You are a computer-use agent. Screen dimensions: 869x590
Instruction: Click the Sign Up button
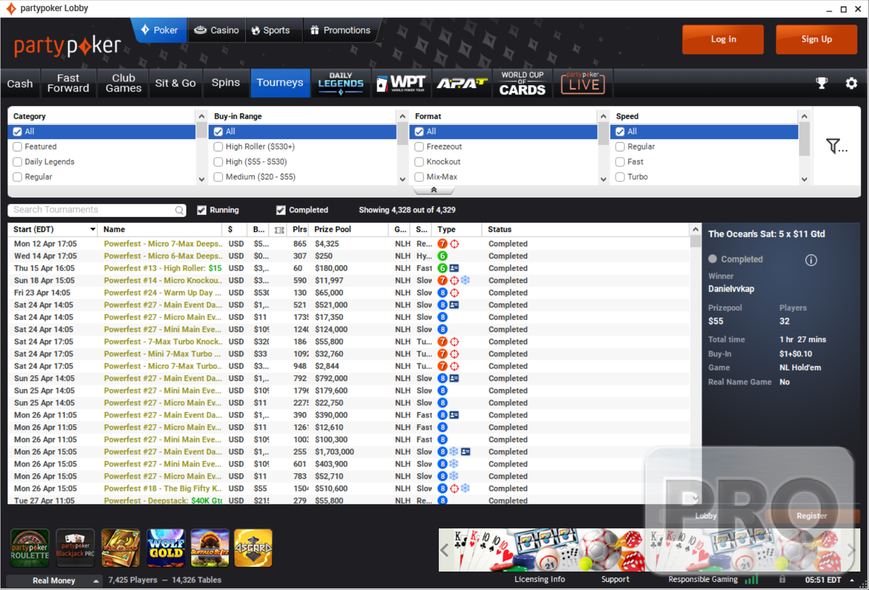[x=816, y=39]
